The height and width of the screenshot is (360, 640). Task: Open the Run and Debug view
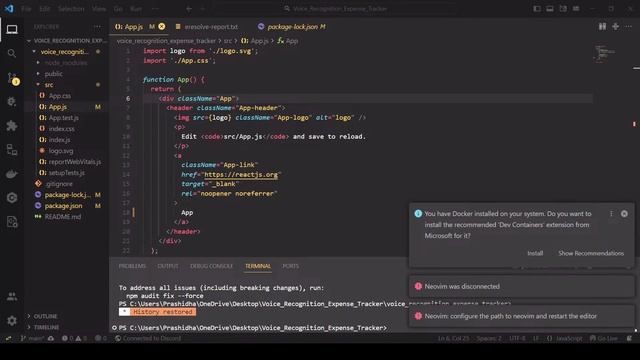(12, 101)
